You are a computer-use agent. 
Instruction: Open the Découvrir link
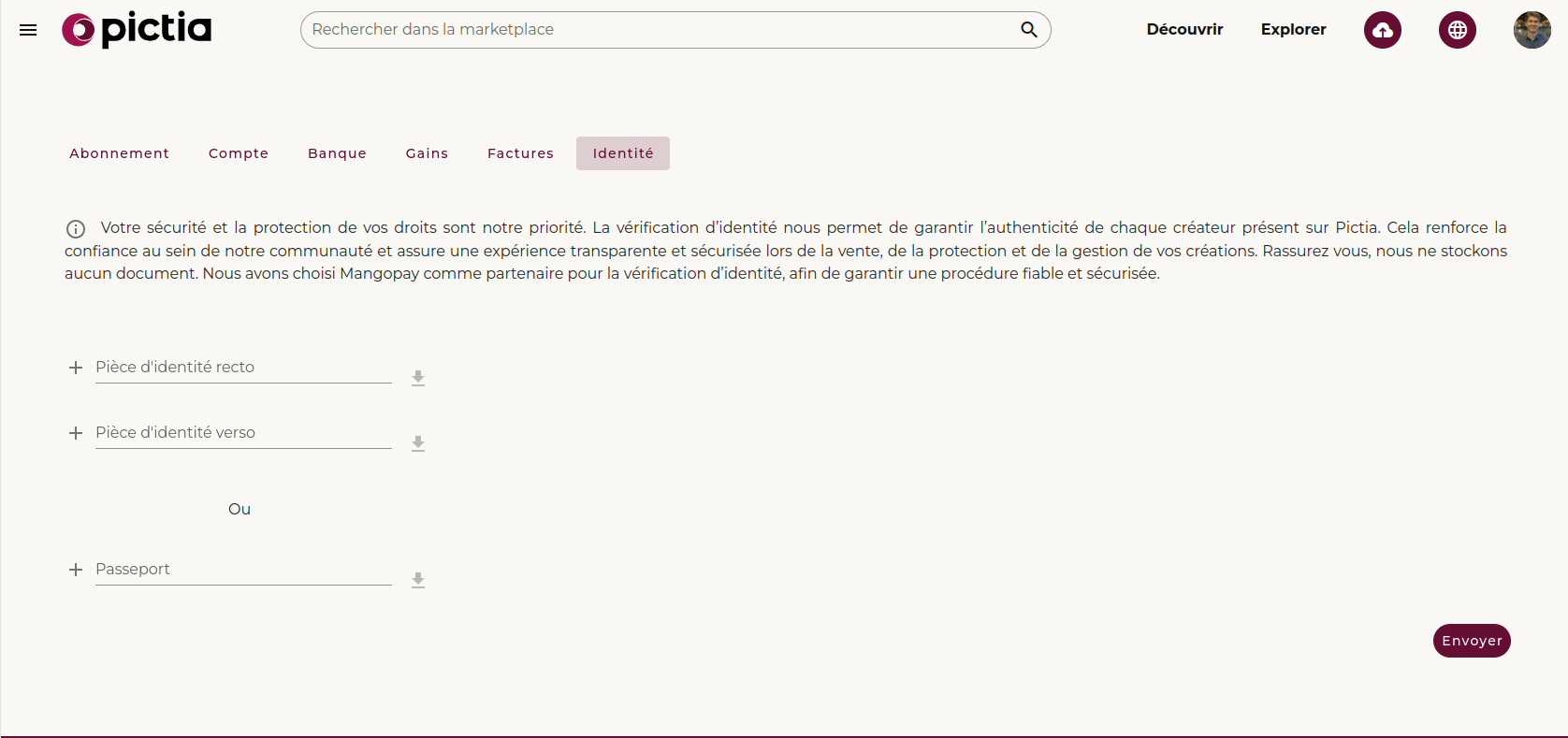[1184, 30]
